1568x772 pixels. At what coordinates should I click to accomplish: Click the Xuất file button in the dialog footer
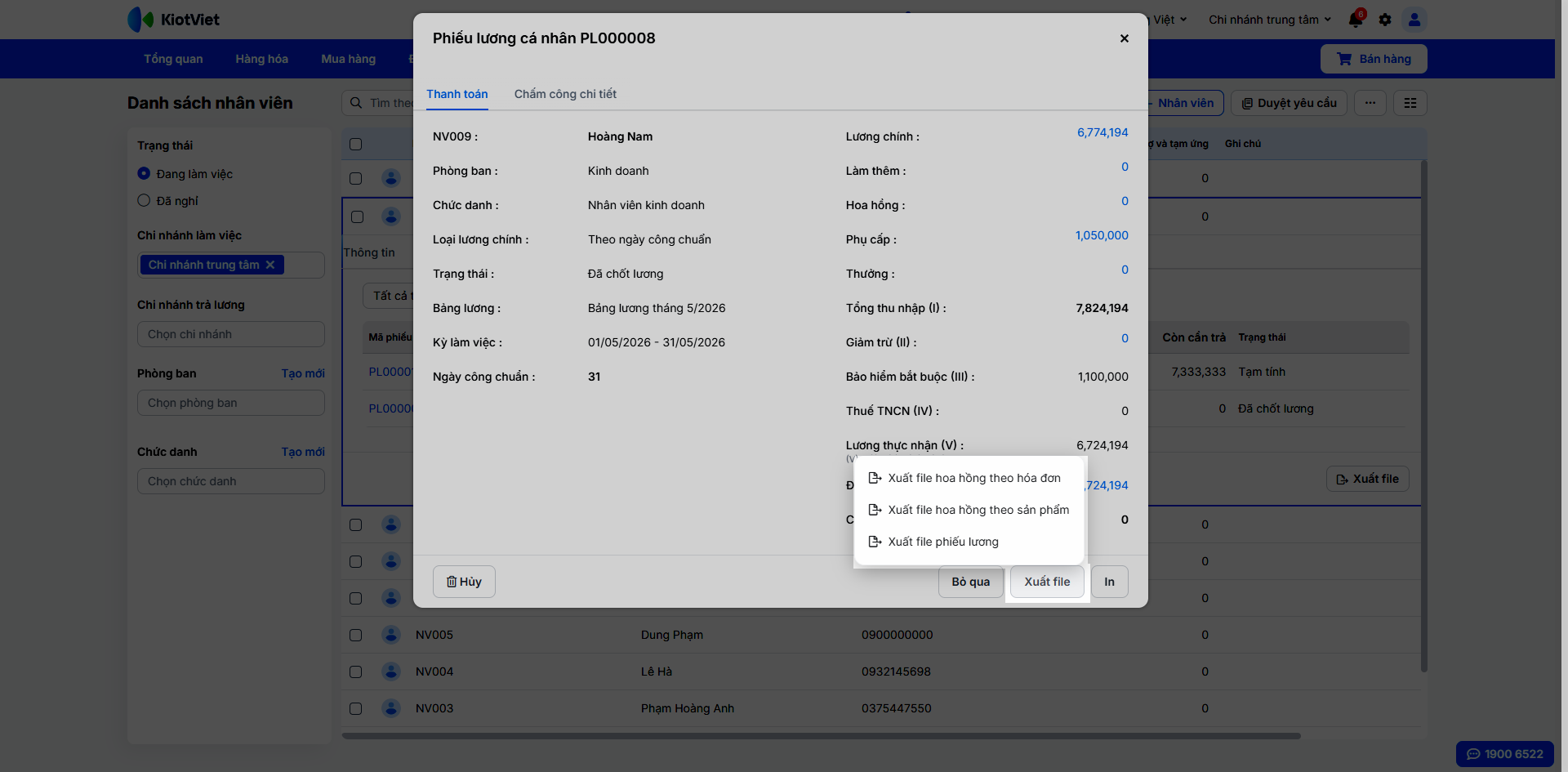1047,582
